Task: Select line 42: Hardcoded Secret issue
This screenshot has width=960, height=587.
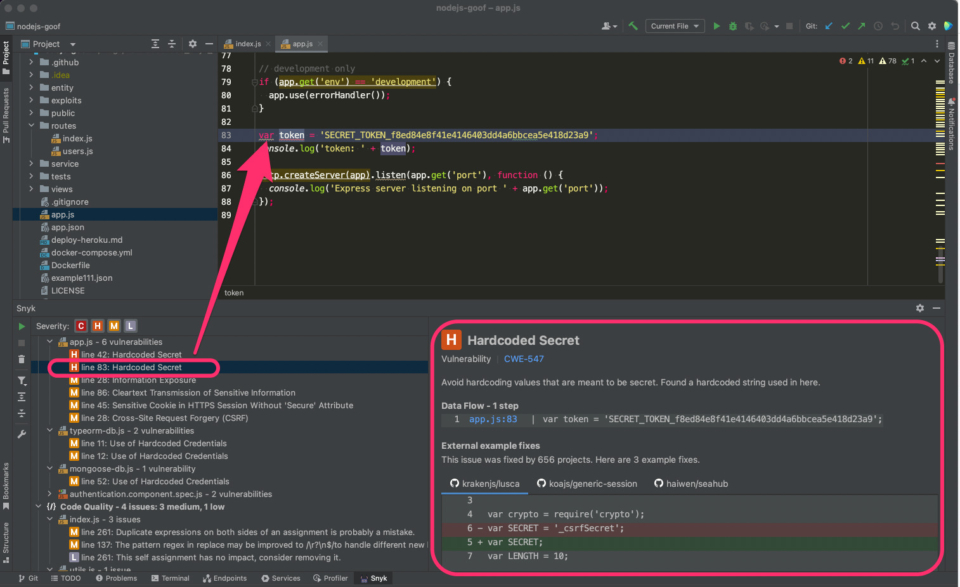Action: [x=126, y=354]
